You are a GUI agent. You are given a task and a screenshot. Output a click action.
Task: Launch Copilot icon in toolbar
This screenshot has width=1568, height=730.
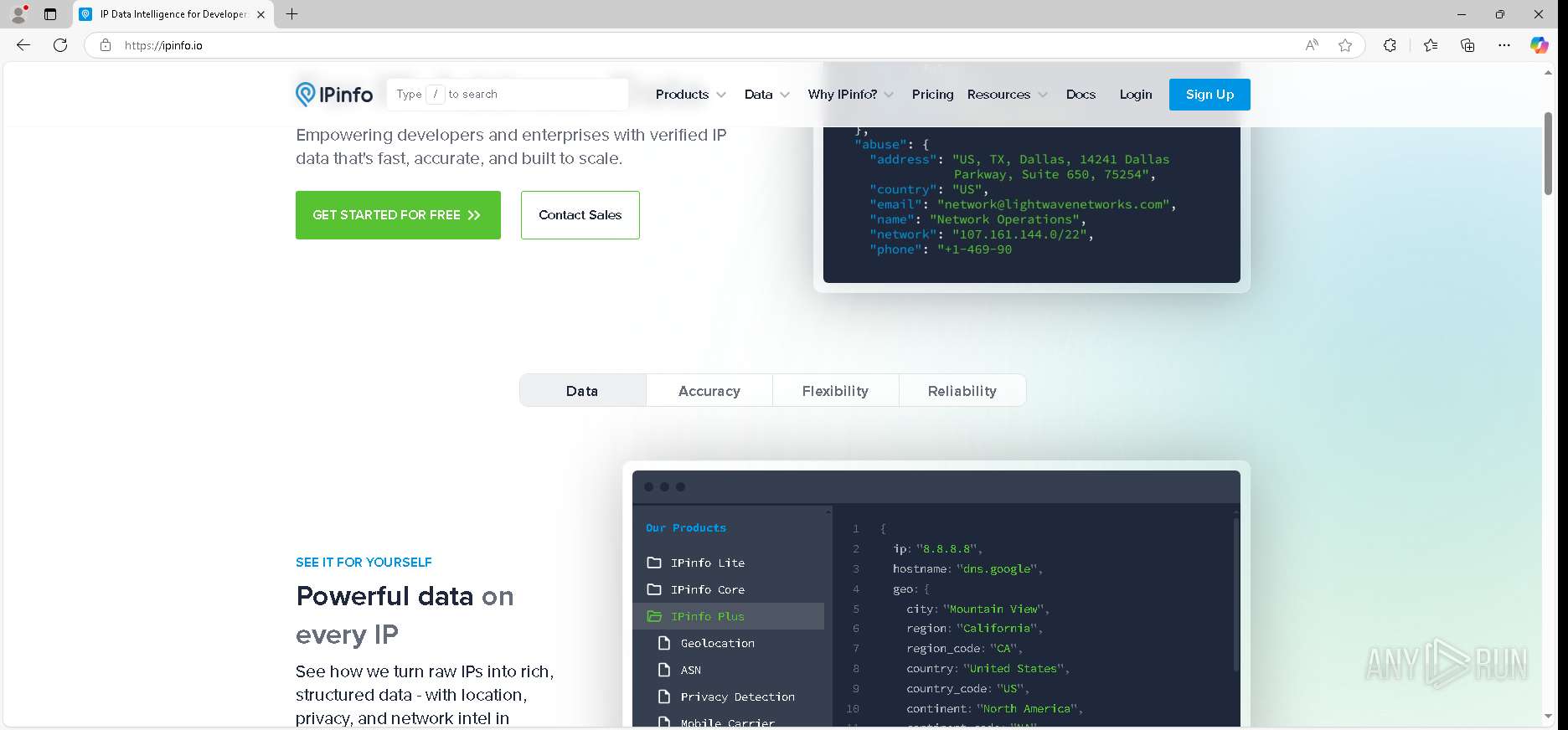(x=1540, y=45)
